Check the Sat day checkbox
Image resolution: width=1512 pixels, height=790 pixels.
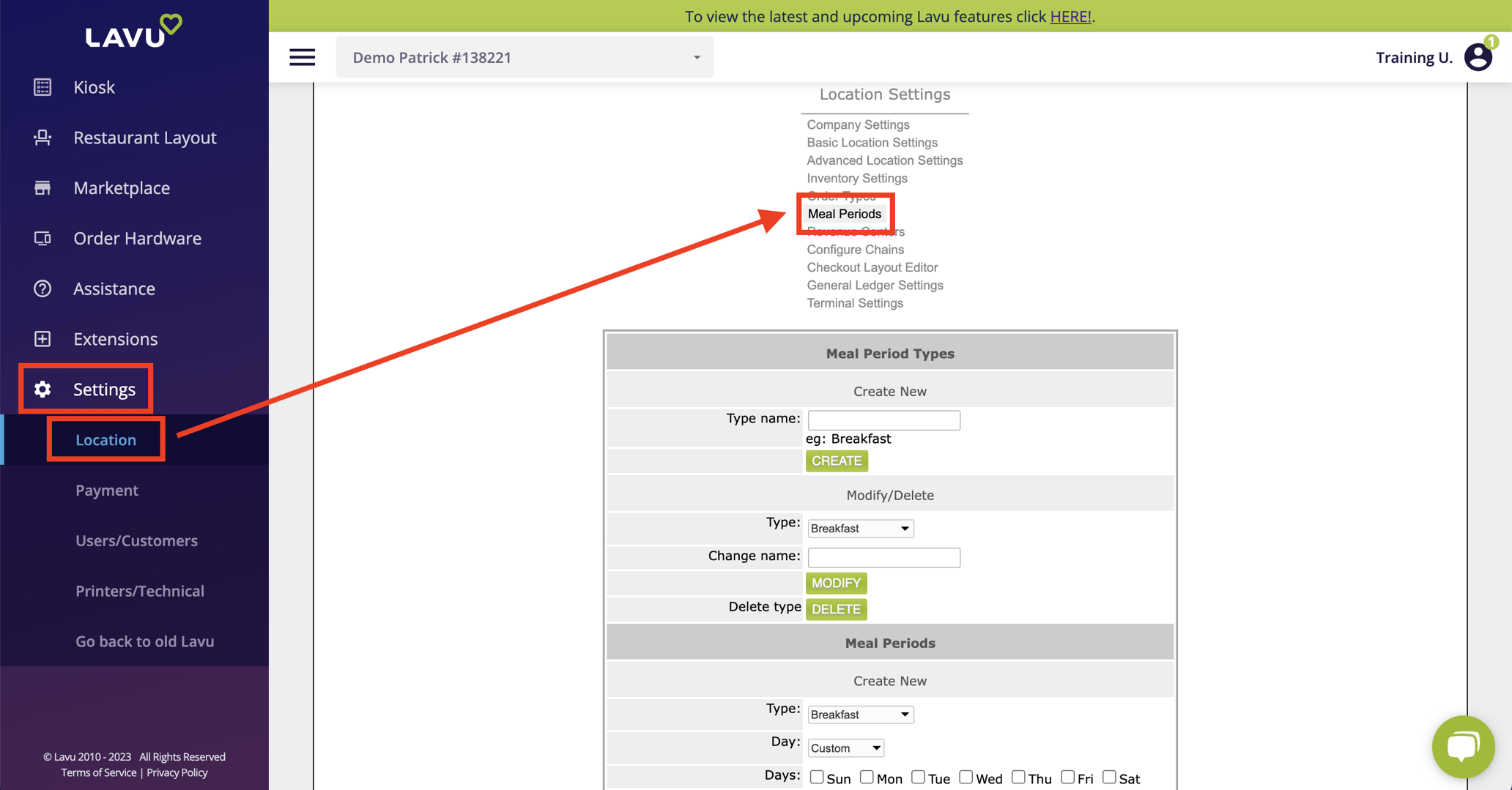(x=1109, y=777)
